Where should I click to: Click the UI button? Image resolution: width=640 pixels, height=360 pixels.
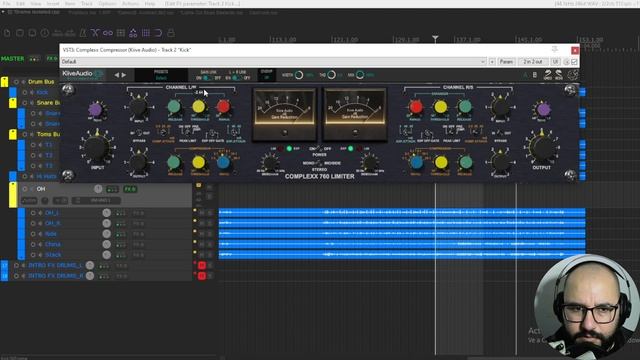[555, 62]
